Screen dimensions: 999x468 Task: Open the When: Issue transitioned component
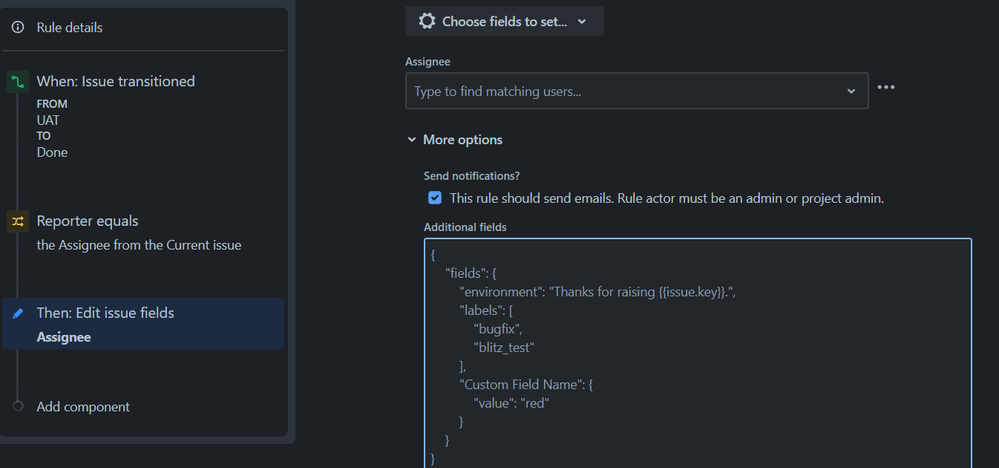[116, 82]
